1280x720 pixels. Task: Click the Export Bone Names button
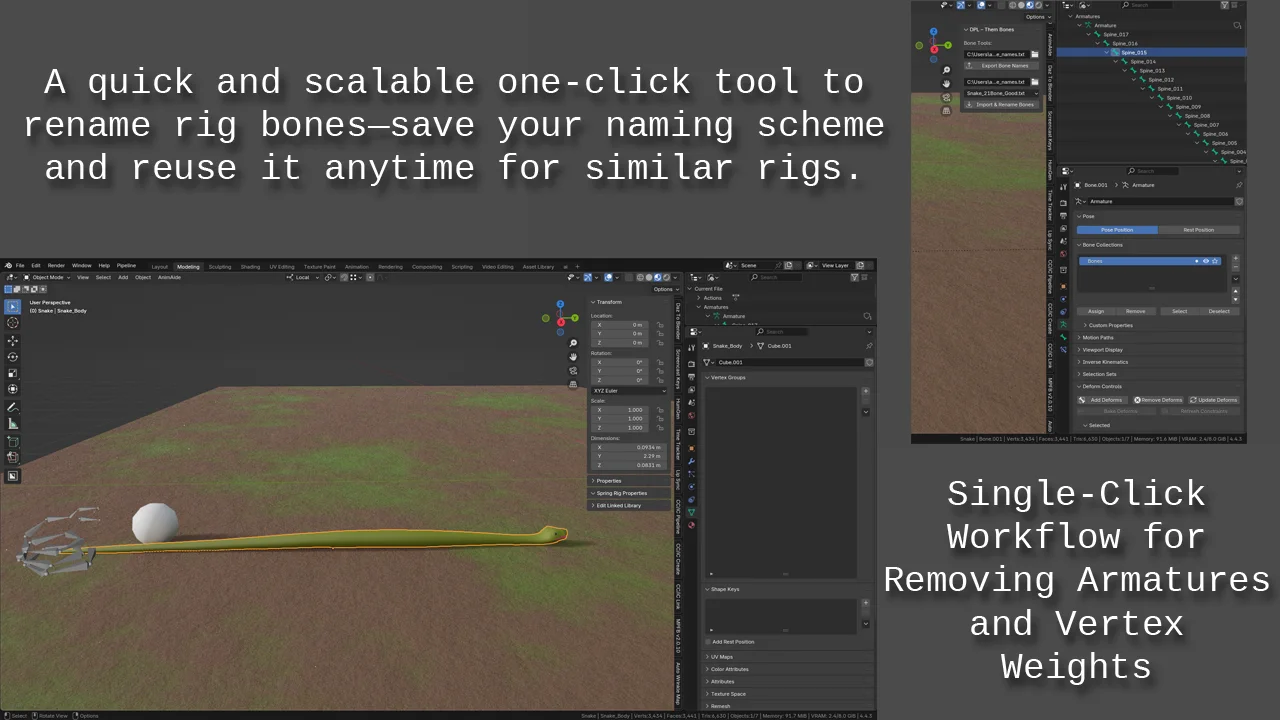(1002, 65)
